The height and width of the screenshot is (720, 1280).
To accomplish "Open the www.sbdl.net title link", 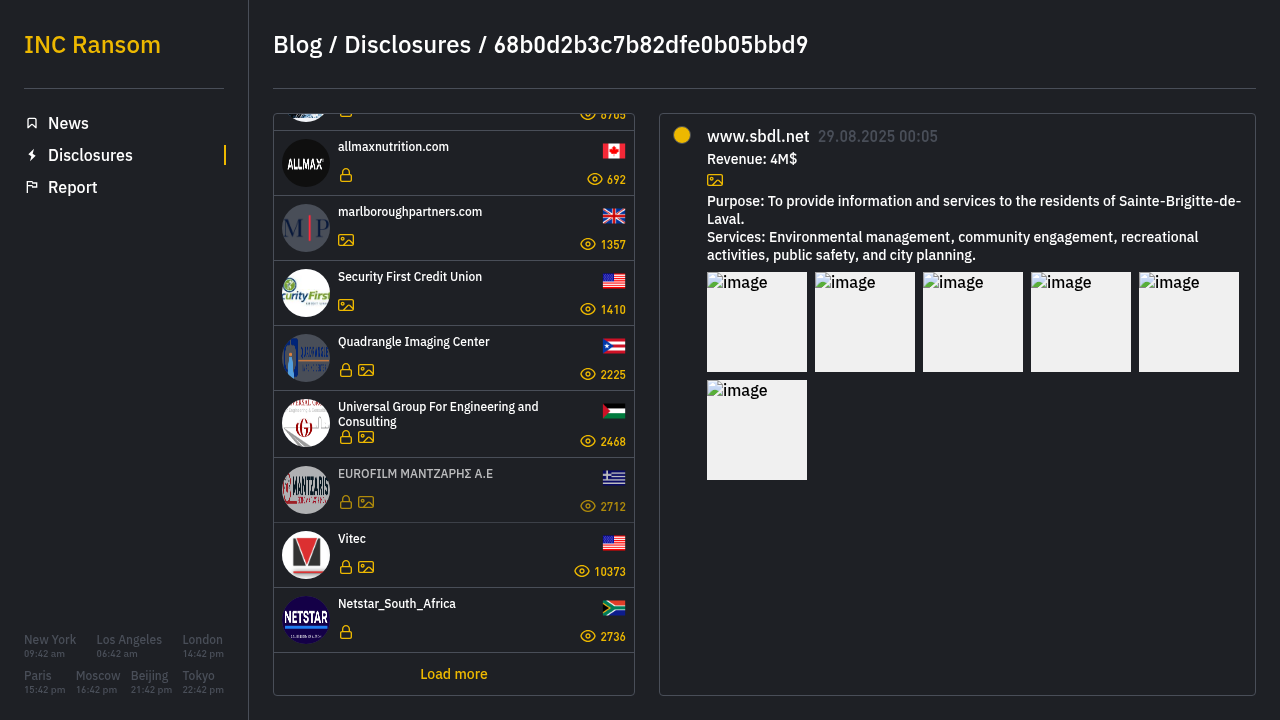I will click(758, 136).
